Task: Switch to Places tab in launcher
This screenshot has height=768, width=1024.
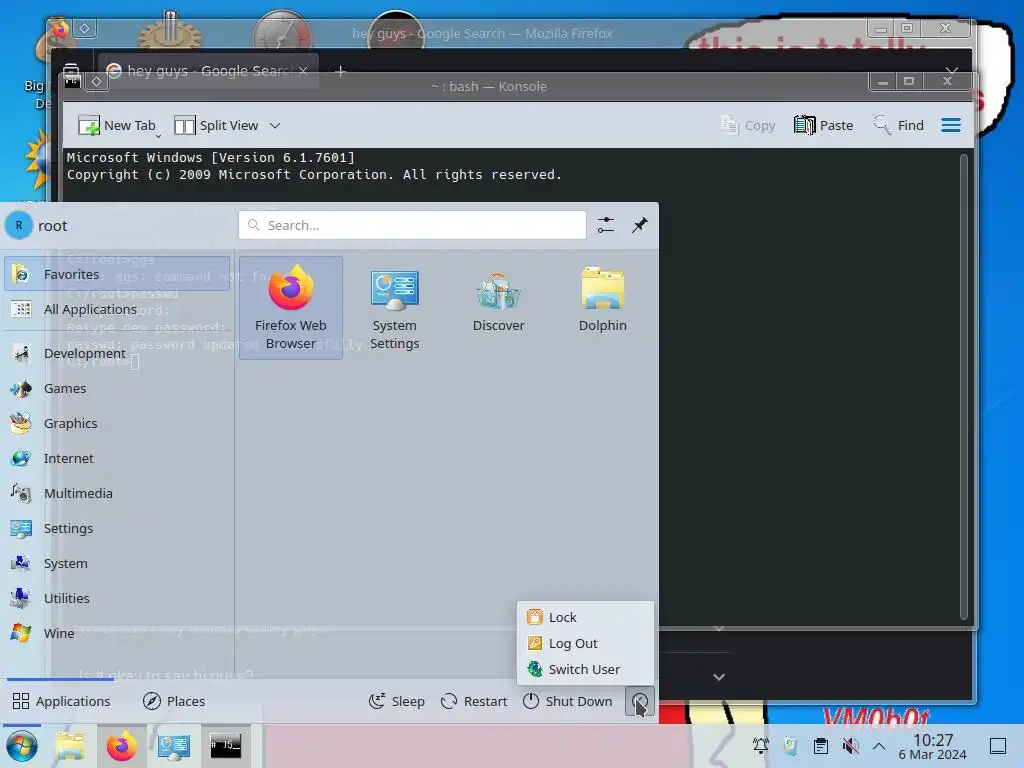Action: [174, 701]
